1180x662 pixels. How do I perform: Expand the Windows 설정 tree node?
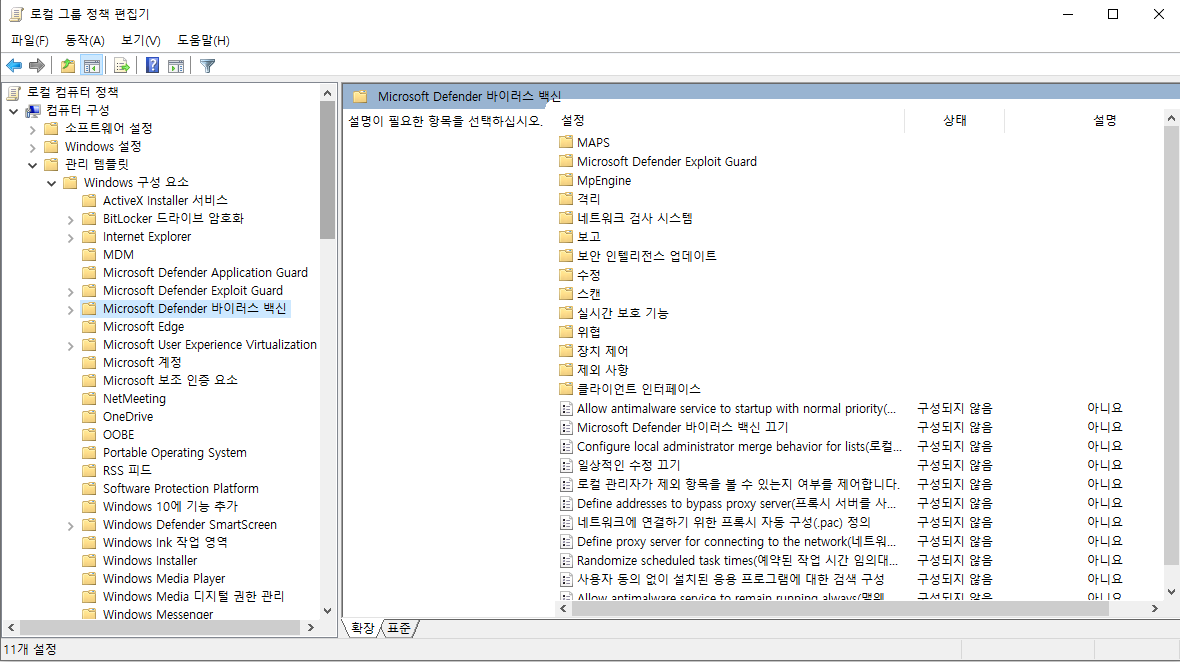coord(32,147)
